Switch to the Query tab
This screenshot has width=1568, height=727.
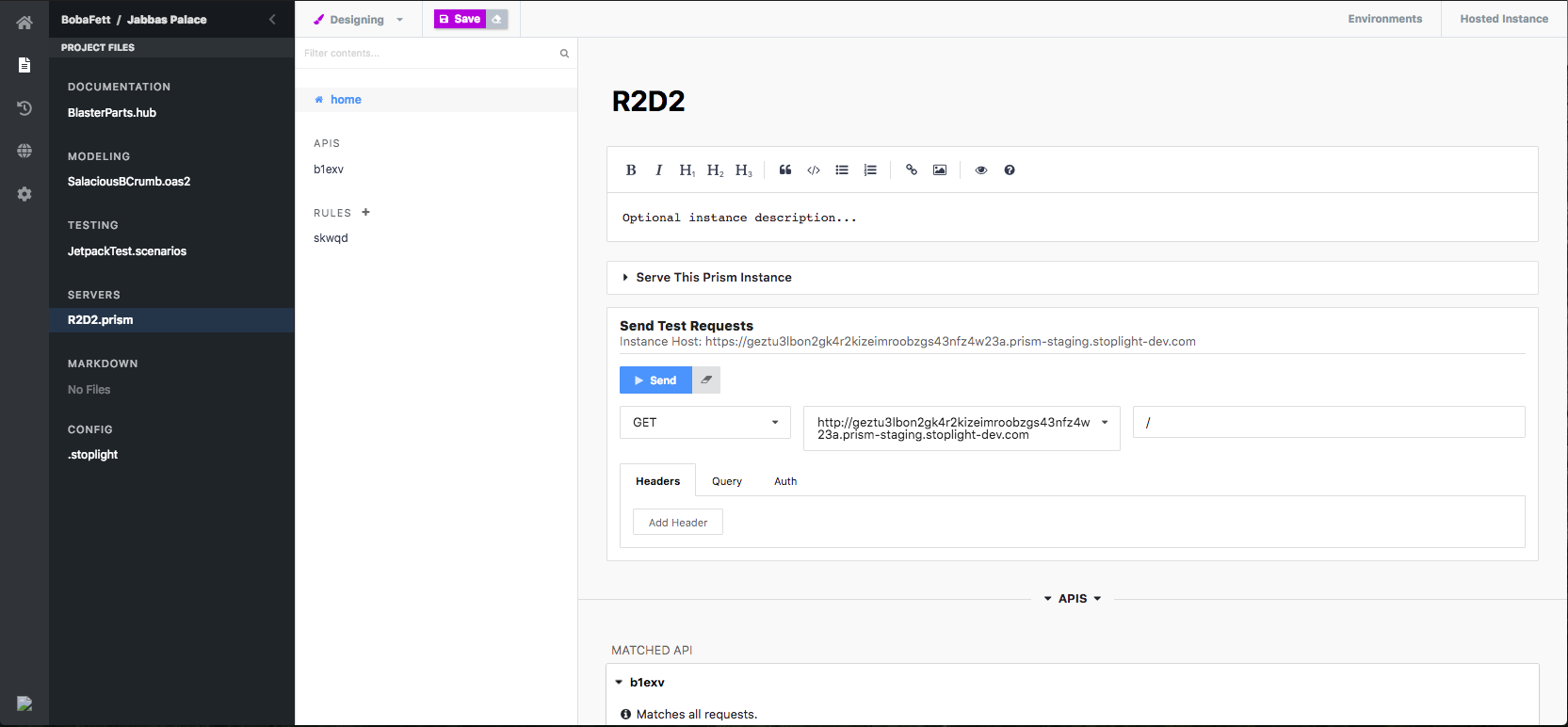pos(726,481)
